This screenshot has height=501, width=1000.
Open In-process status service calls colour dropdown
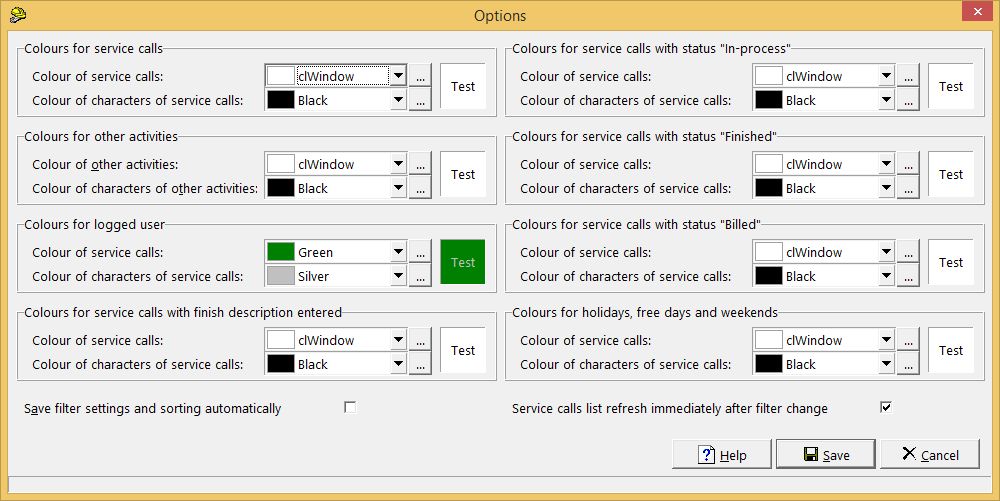pos(886,77)
